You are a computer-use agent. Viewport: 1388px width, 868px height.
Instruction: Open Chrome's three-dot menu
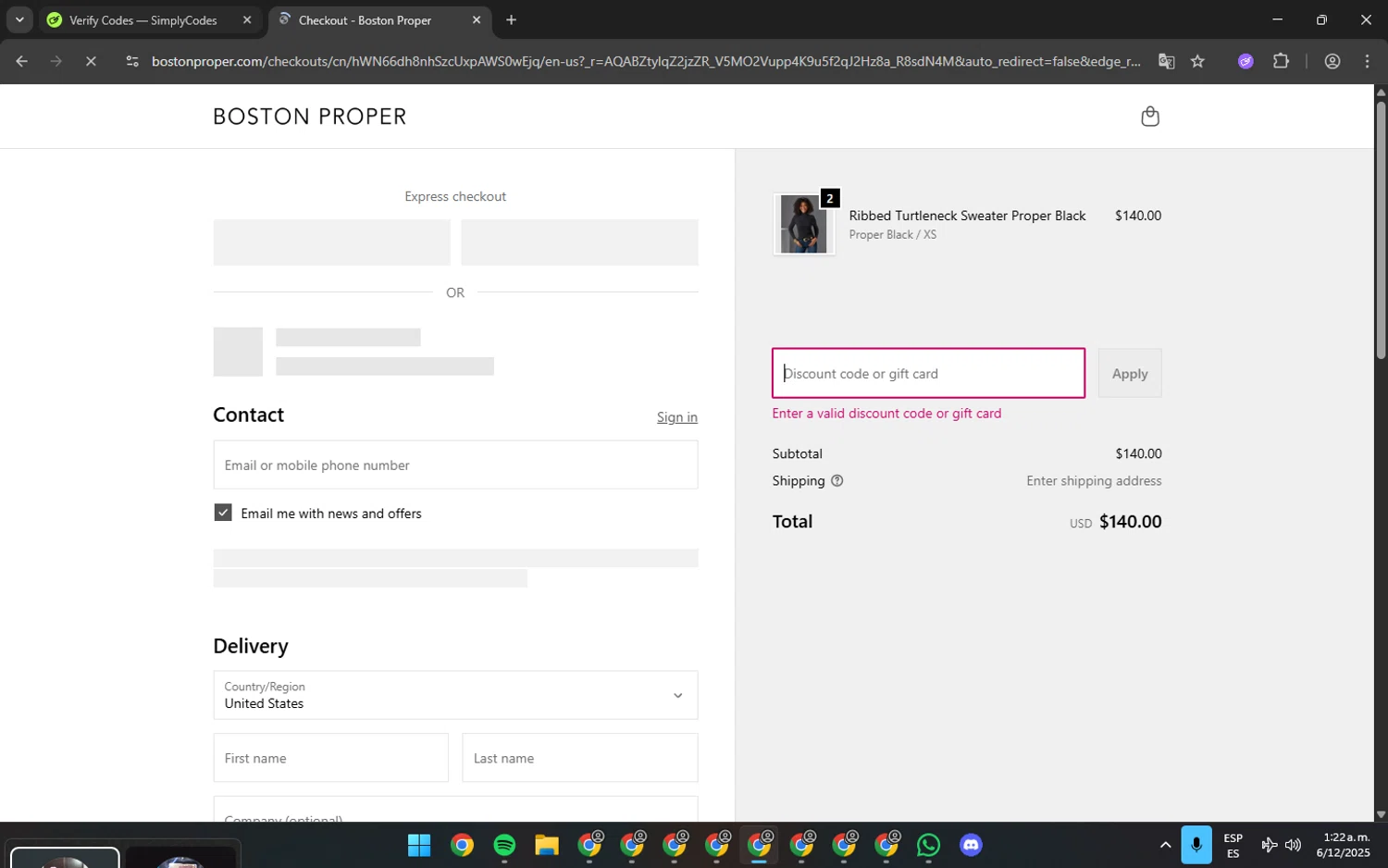tap(1368, 61)
